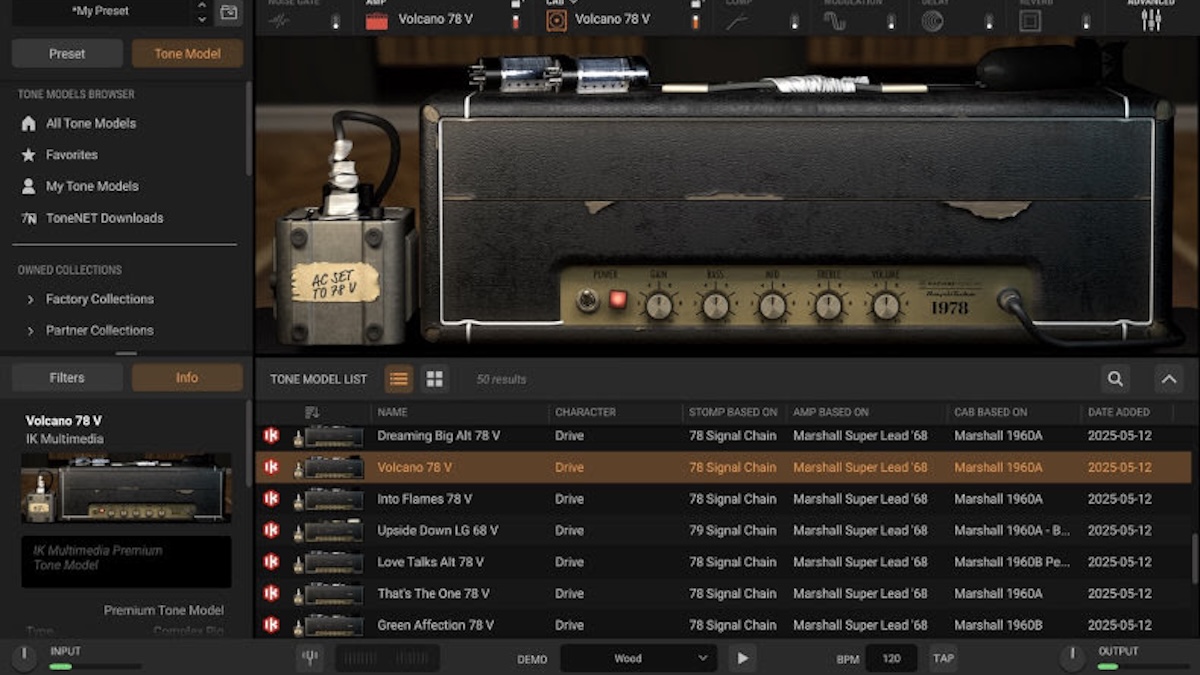Click the TAP tempo button
This screenshot has width=1200, height=675.
coord(943,658)
